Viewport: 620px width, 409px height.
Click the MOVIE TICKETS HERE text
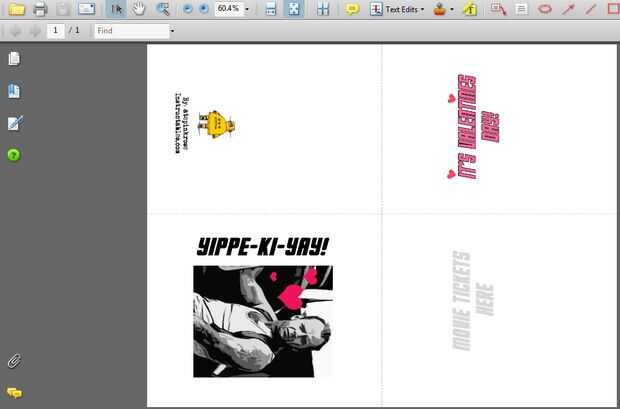pyautogui.click(x=473, y=301)
